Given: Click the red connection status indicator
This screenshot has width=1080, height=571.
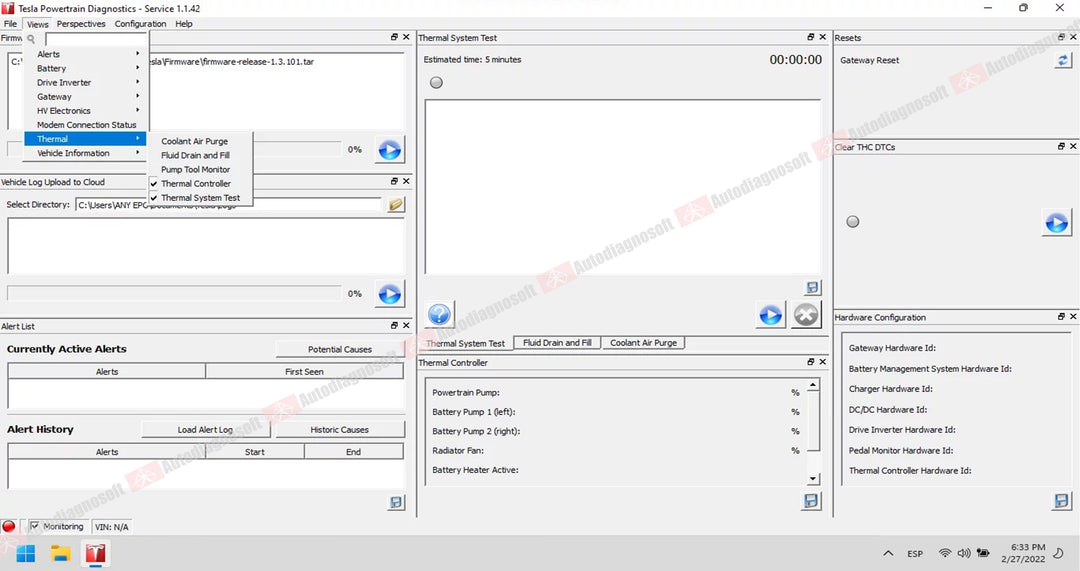Looking at the screenshot, I should click(9, 526).
